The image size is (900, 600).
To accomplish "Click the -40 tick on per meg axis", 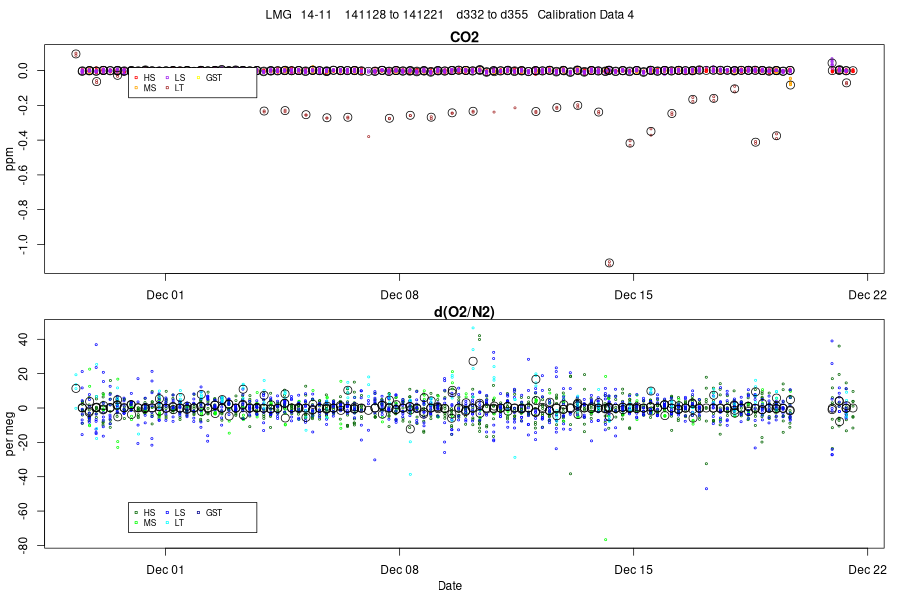I will (x=24, y=477).
